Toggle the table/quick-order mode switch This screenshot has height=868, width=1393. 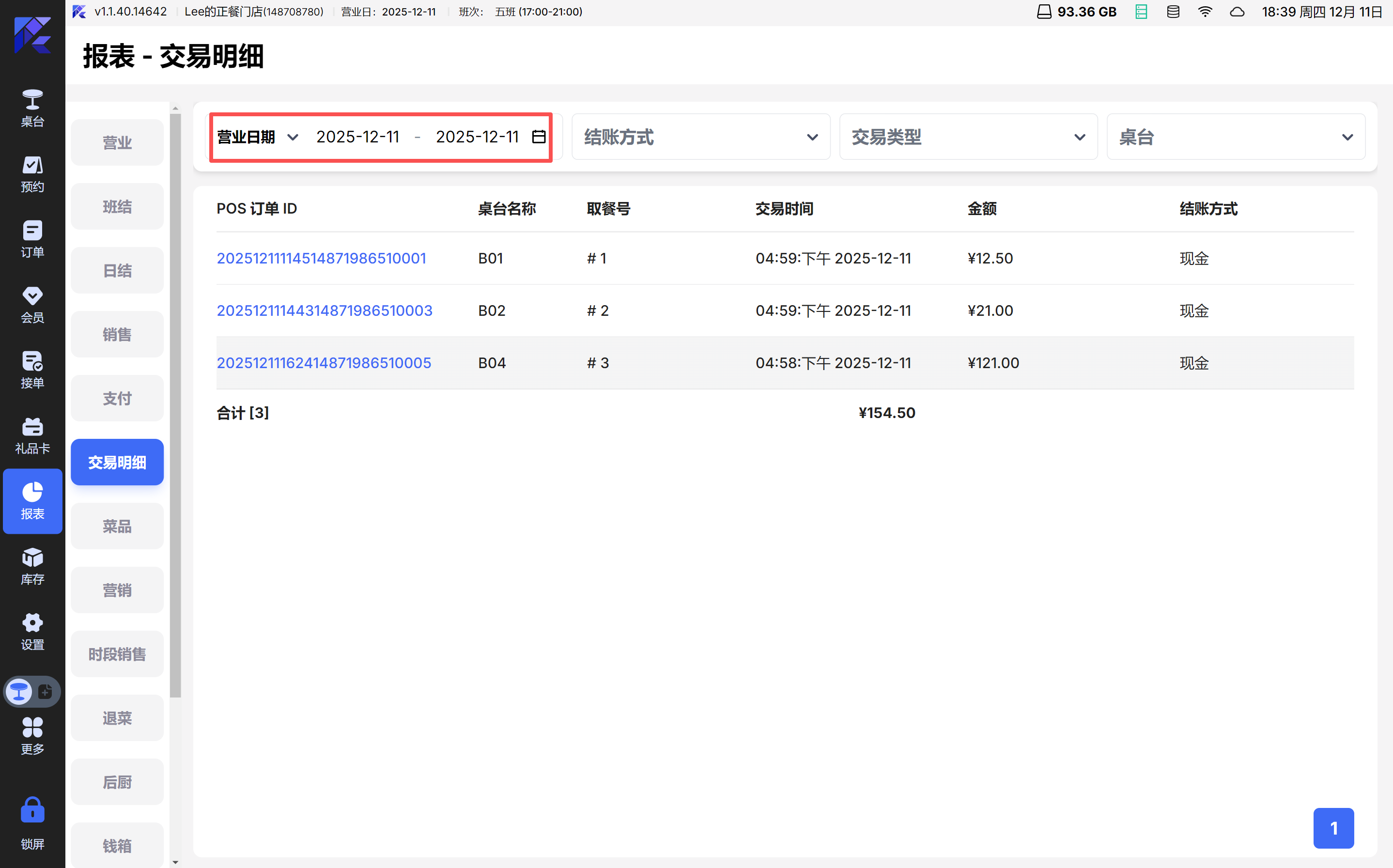click(x=32, y=691)
